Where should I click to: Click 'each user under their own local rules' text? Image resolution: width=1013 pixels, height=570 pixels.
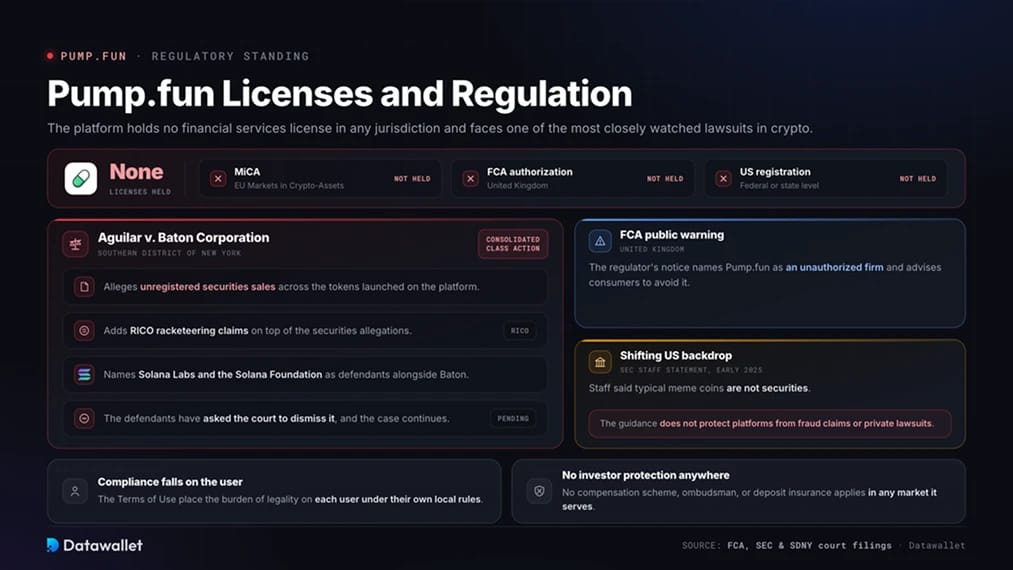[x=398, y=499]
